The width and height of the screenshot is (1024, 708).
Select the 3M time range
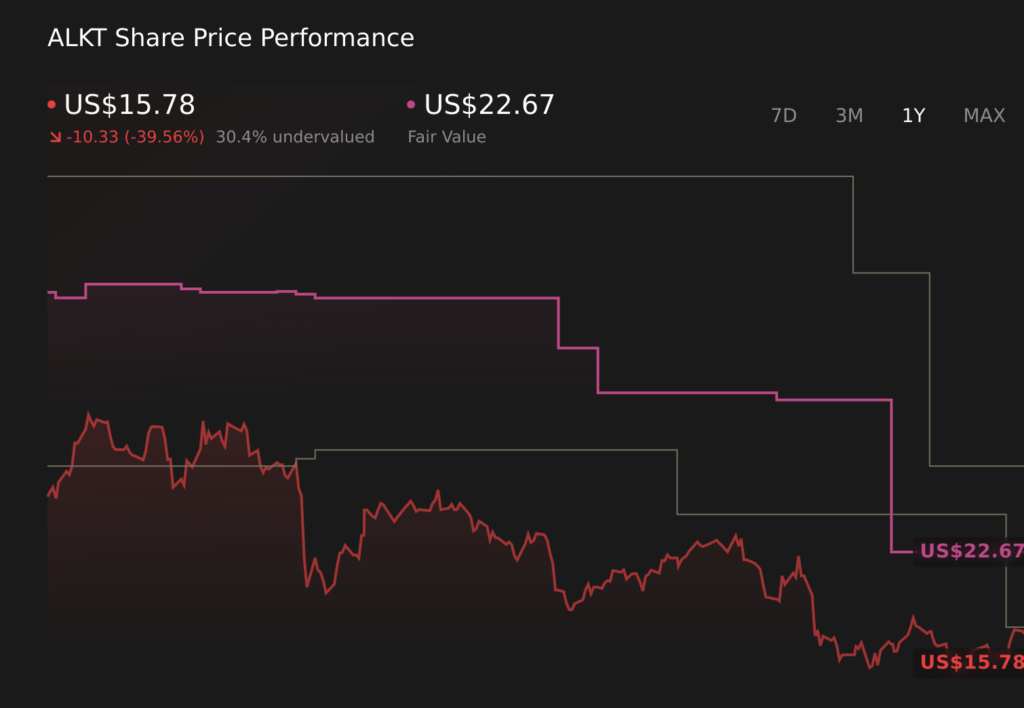coord(849,116)
